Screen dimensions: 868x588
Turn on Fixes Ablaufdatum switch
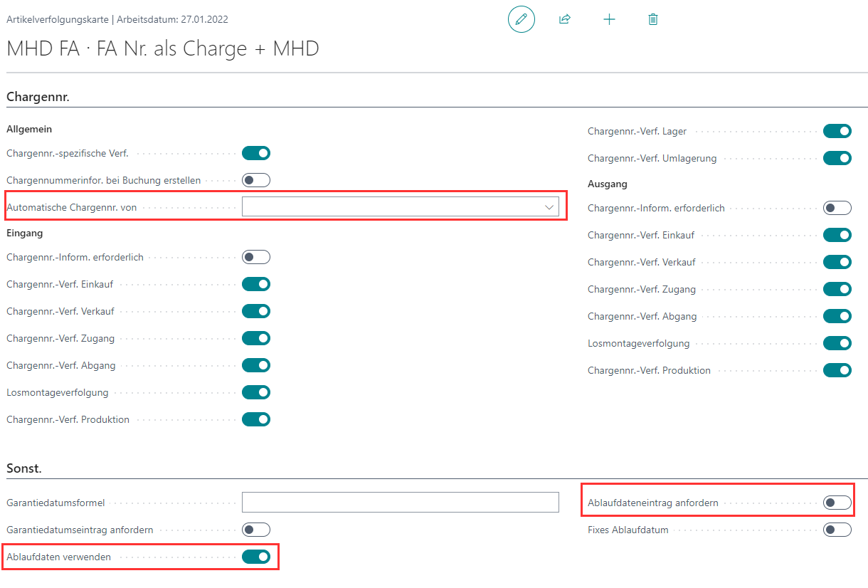click(837, 529)
